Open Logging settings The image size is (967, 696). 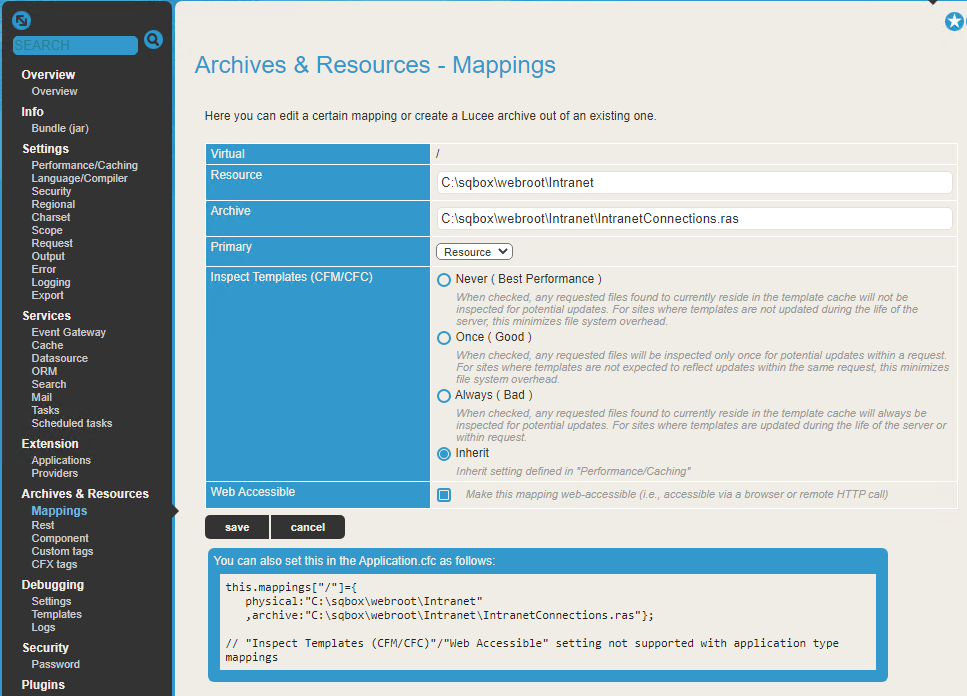tap(51, 282)
